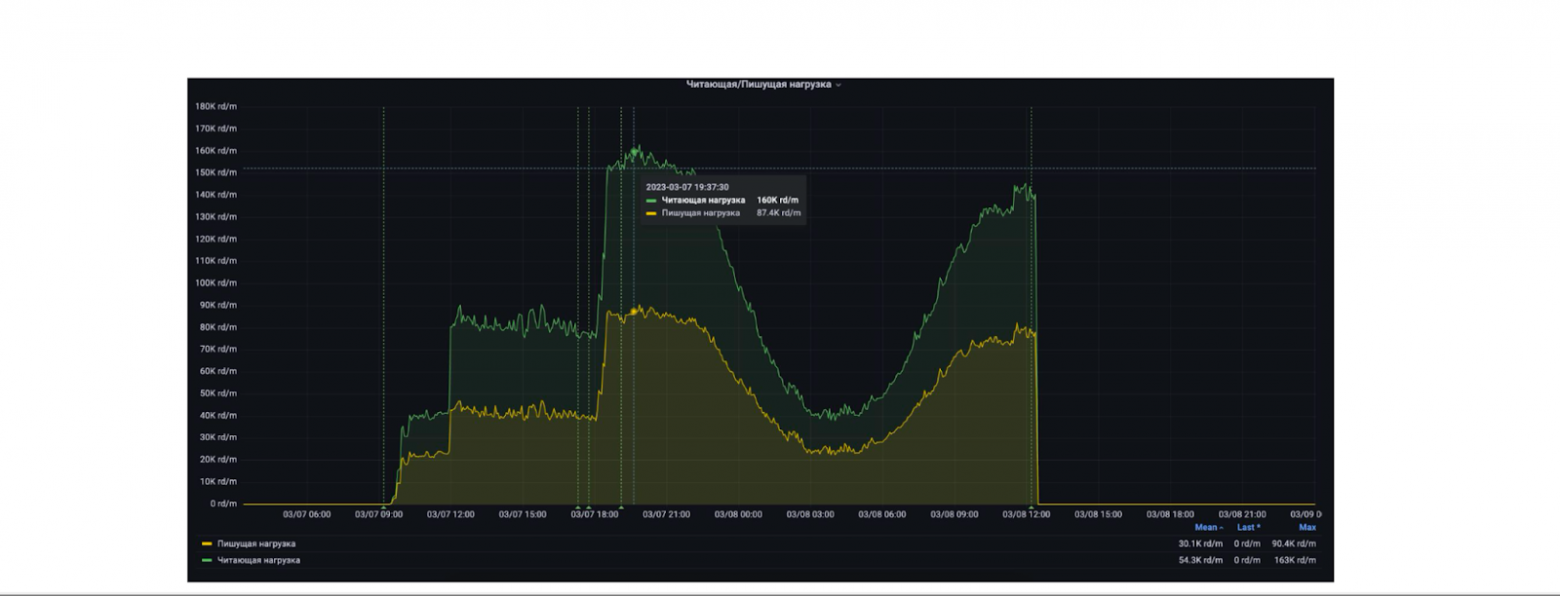Click the highlighted green point at the peak
Image resolution: width=1560 pixels, height=596 pixels.
634,151
